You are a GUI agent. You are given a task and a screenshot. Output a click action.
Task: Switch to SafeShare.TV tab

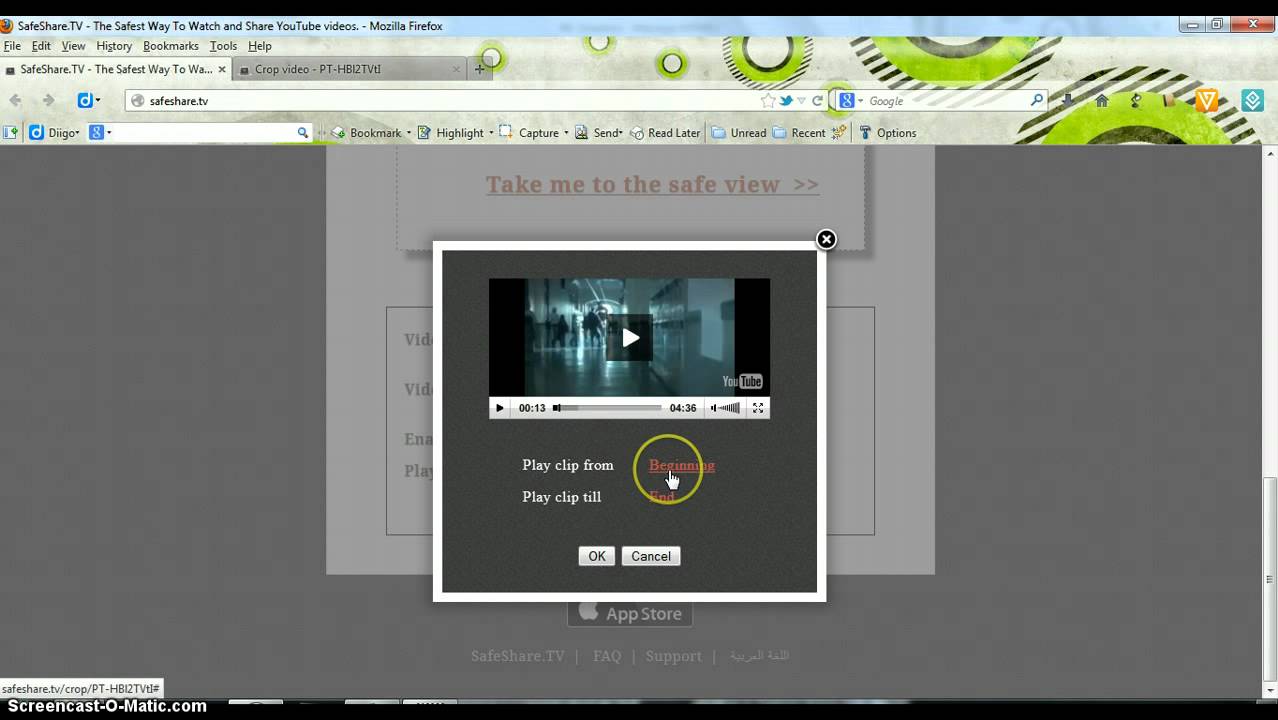click(x=116, y=69)
